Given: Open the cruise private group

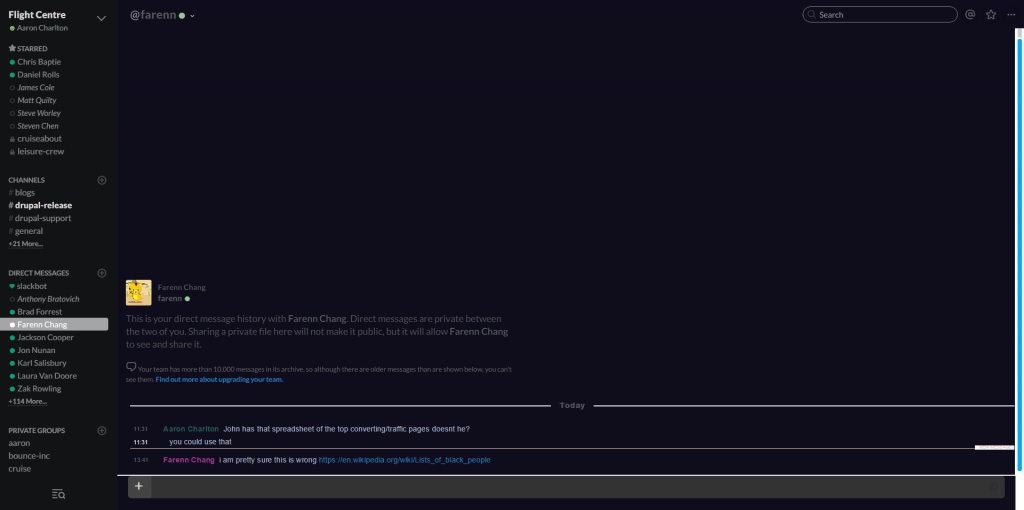Looking at the screenshot, I should coord(20,469).
